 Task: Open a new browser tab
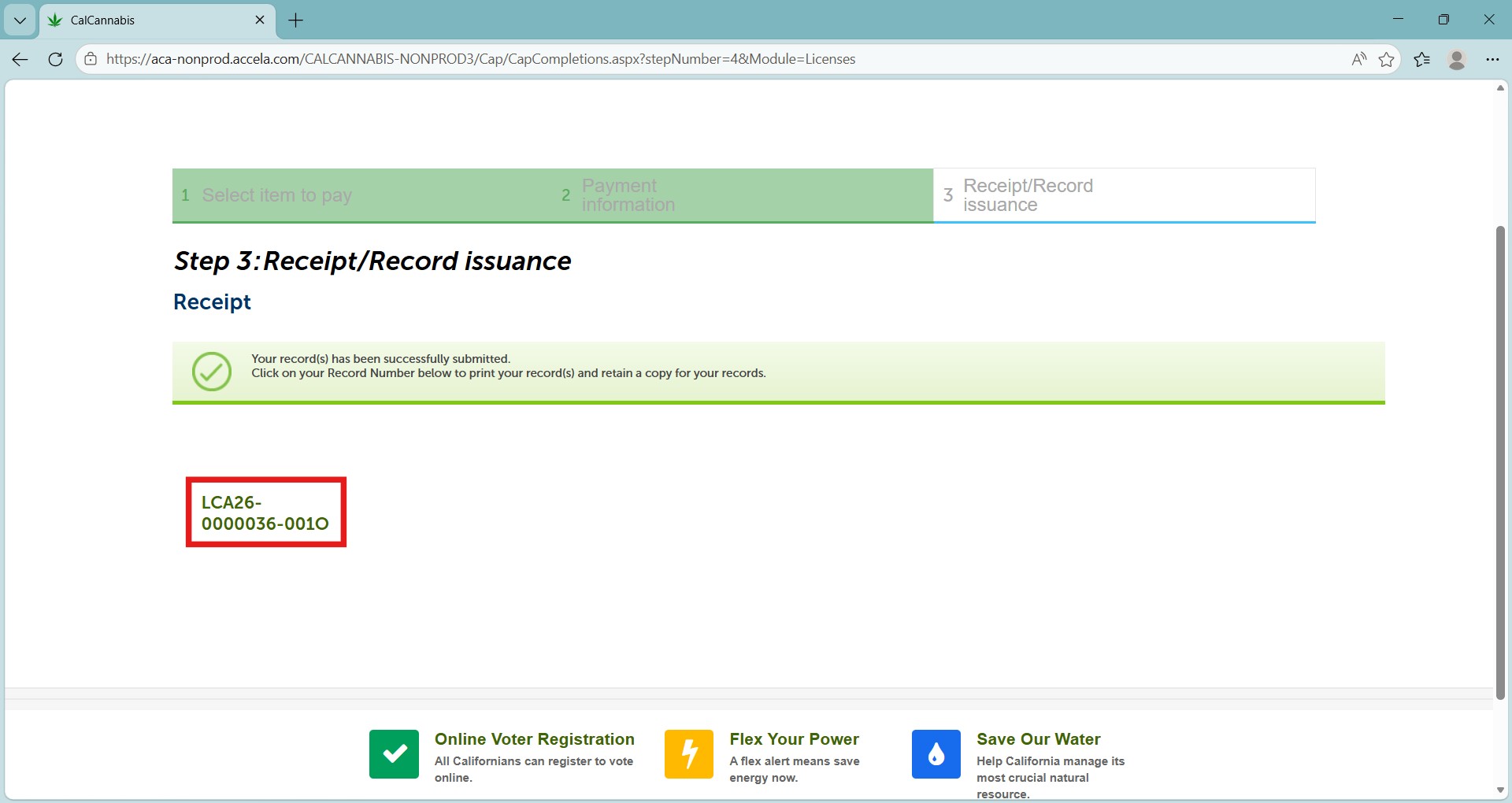tap(296, 20)
